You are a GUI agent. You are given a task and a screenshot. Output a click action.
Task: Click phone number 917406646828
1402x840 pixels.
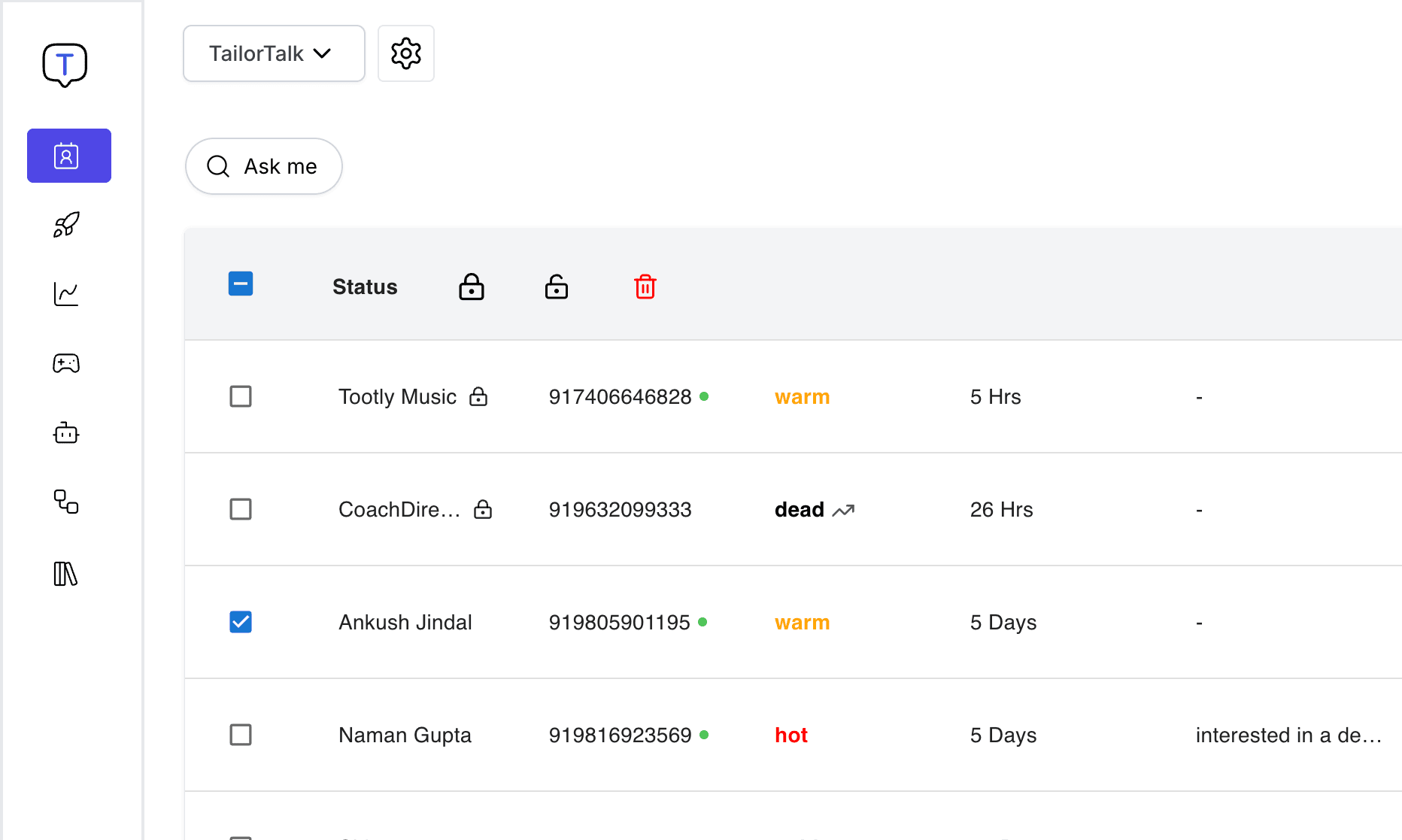click(x=620, y=396)
